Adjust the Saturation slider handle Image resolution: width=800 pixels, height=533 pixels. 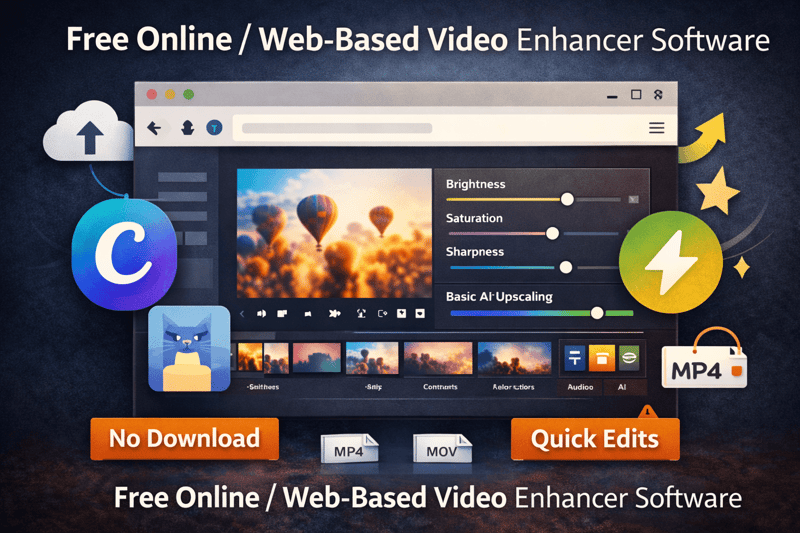(552, 234)
